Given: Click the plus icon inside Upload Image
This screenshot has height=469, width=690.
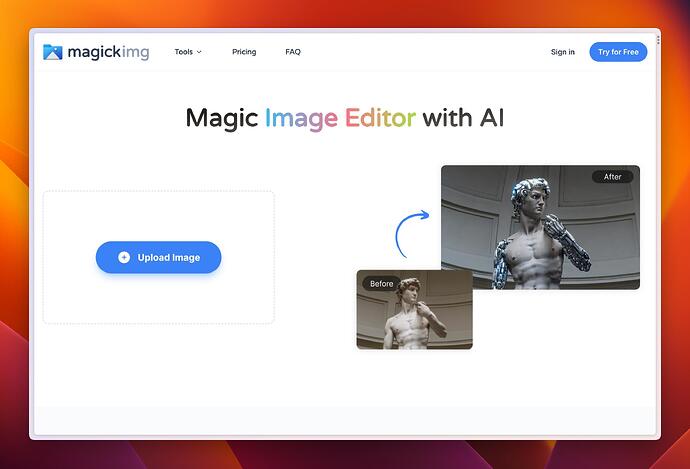Looking at the screenshot, I should coord(124,257).
